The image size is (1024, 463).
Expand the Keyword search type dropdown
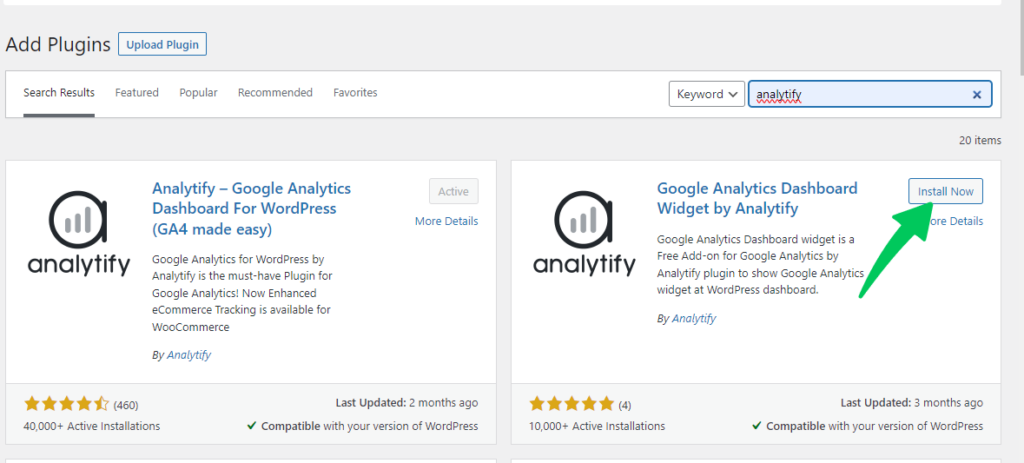(707, 94)
